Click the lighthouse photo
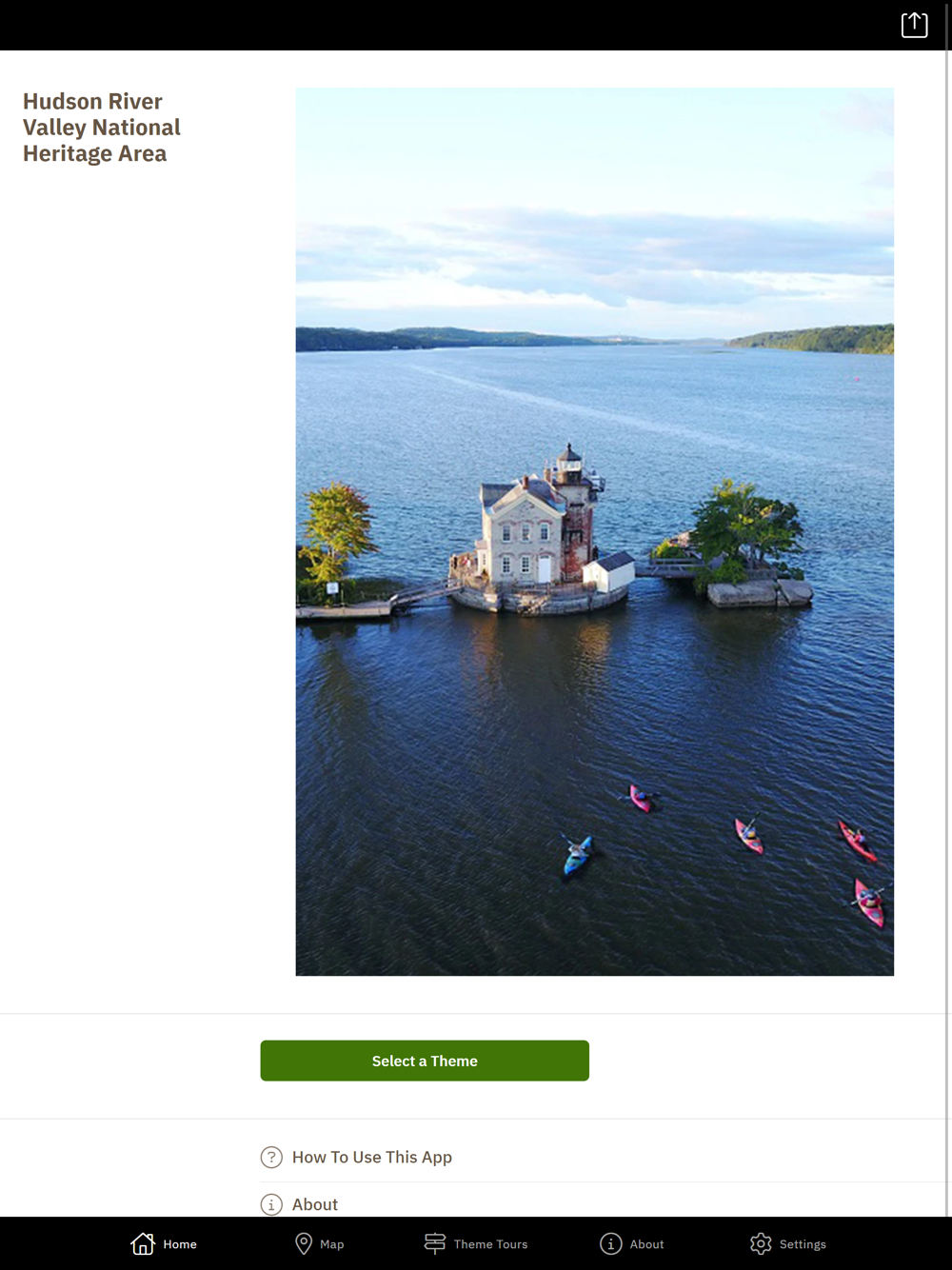952x1270 pixels. tap(595, 531)
